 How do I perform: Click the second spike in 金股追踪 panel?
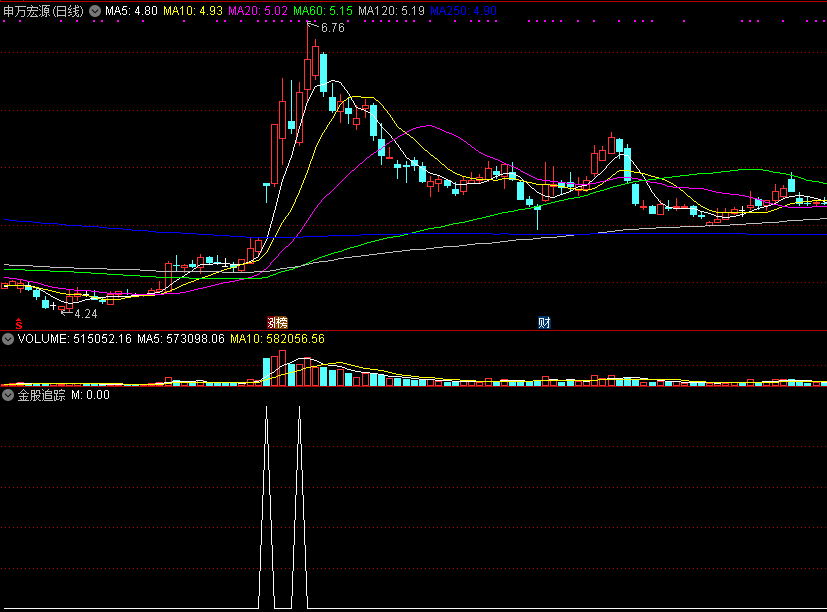click(x=300, y=508)
